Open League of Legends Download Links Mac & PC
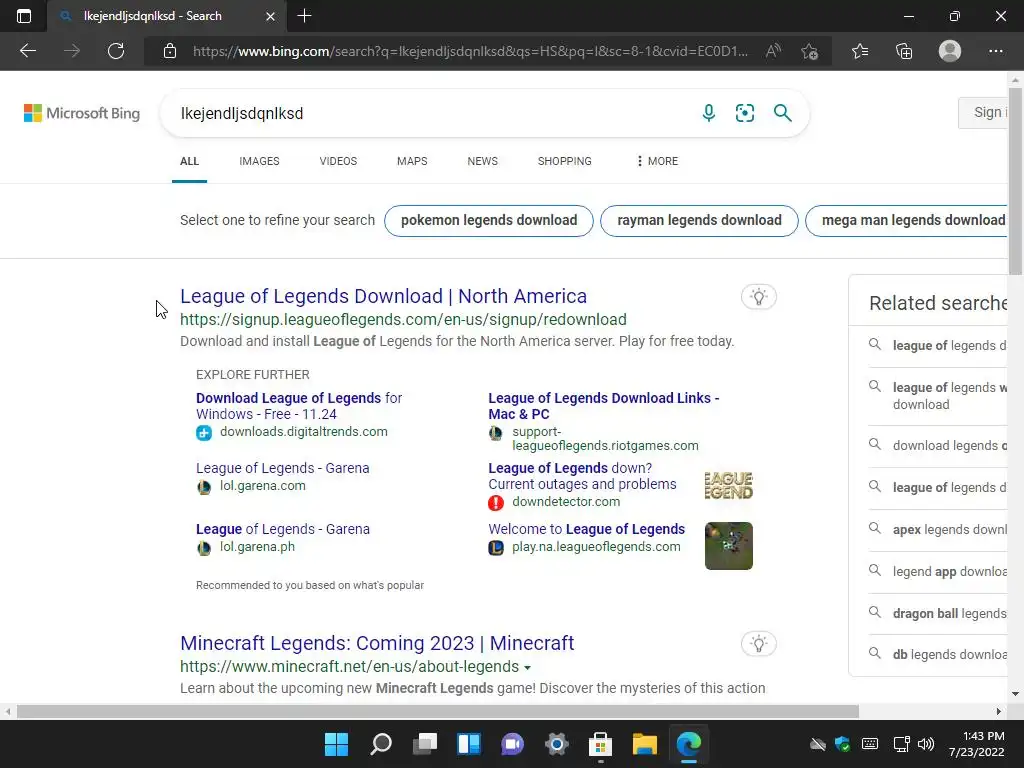Screen dimensions: 1024x768 pyautogui.click(x=603, y=406)
